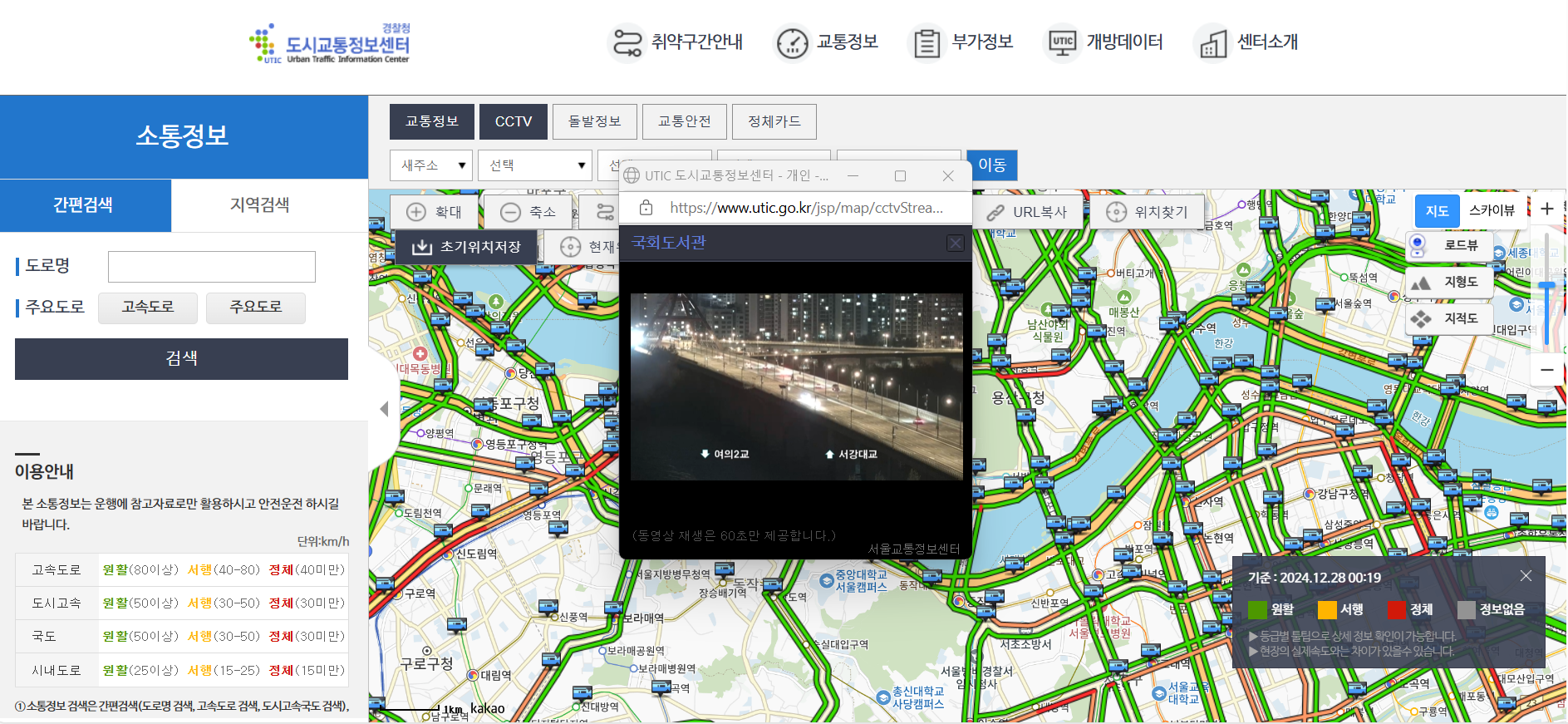Click the 강남구청 station marker
Image resolution: width=1568 pixels, height=724 pixels.
1309,494
